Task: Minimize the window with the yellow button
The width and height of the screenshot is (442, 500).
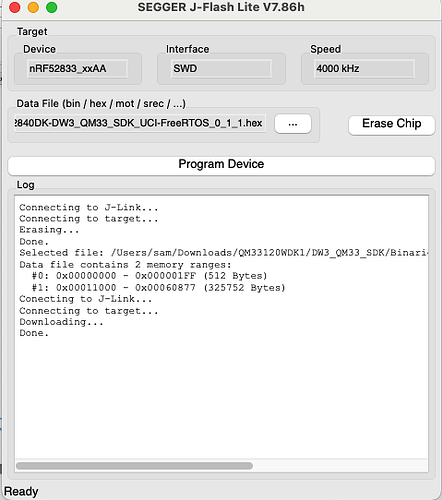Action: click(33, 7)
